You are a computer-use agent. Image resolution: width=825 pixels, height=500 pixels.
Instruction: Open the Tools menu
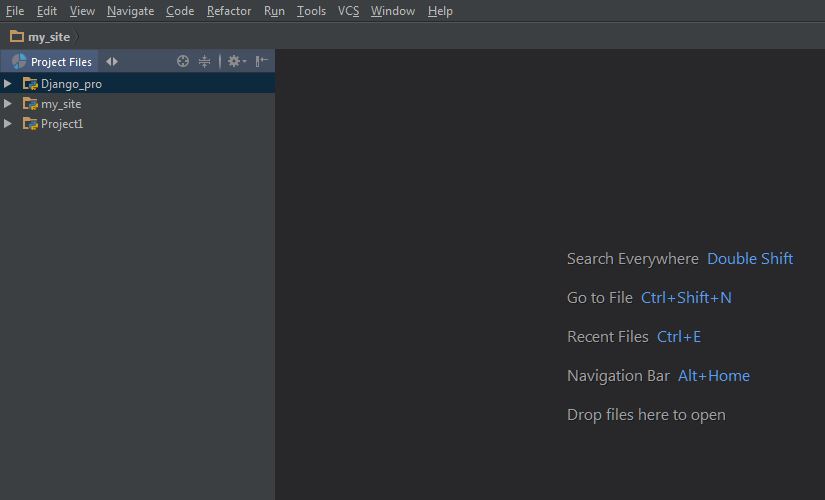point(311,11)
